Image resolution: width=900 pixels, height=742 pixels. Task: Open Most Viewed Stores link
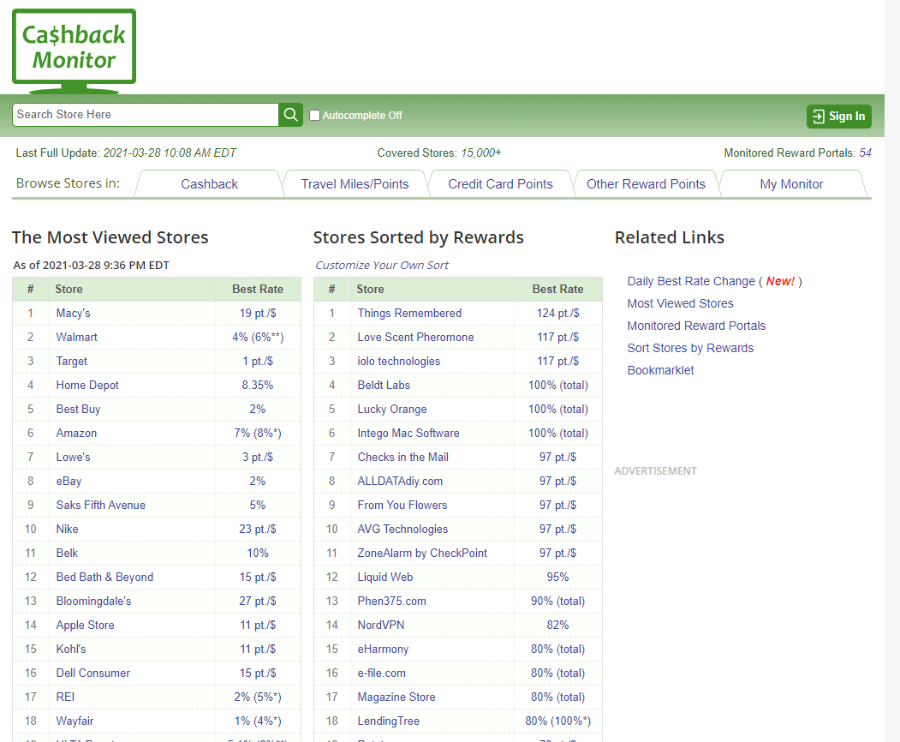point(680,304)
